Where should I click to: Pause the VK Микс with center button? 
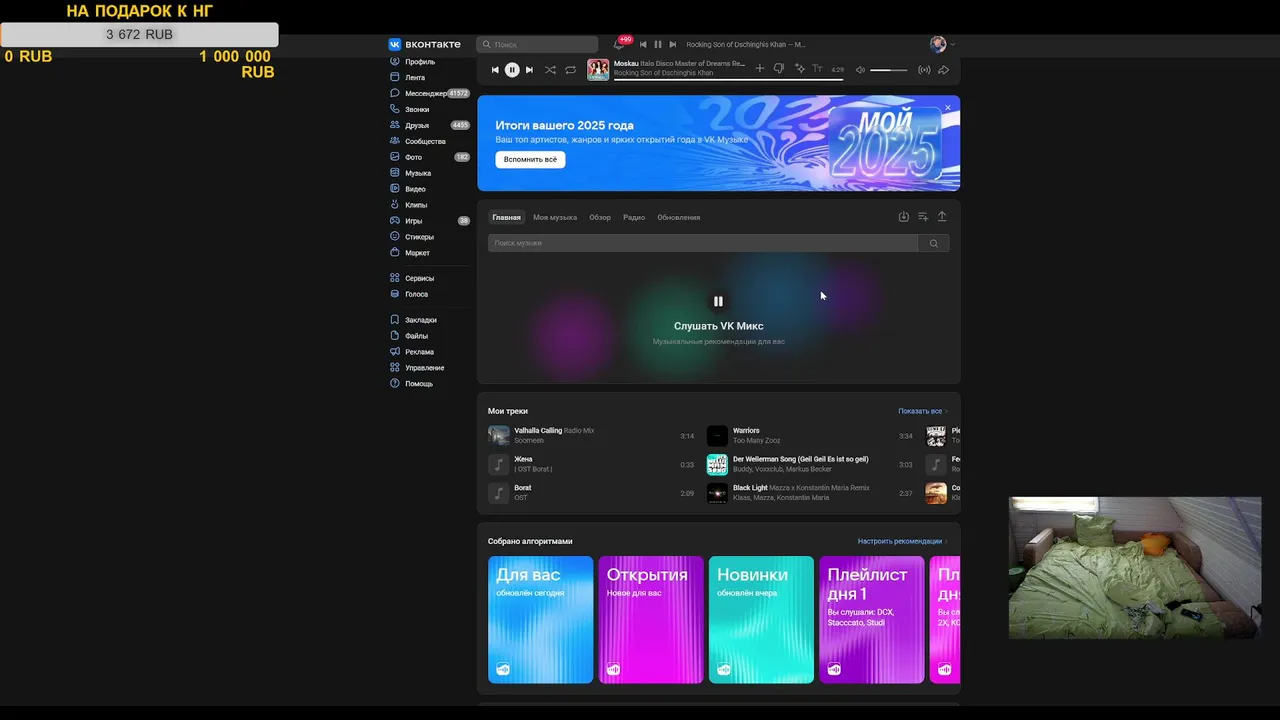[718, 301]
